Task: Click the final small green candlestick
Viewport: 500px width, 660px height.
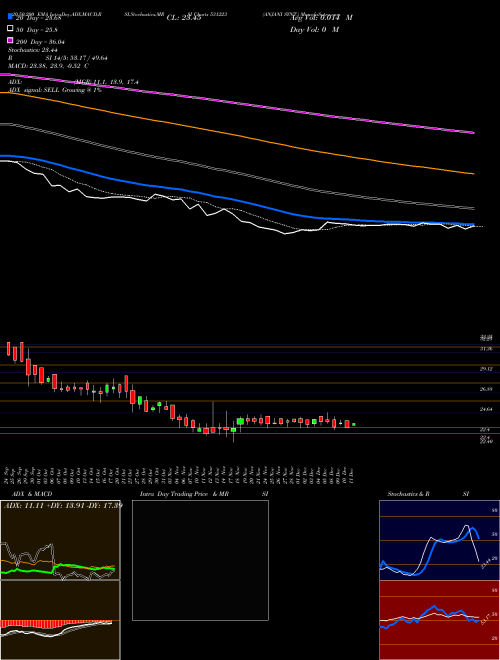Action: tap(354, 424)
